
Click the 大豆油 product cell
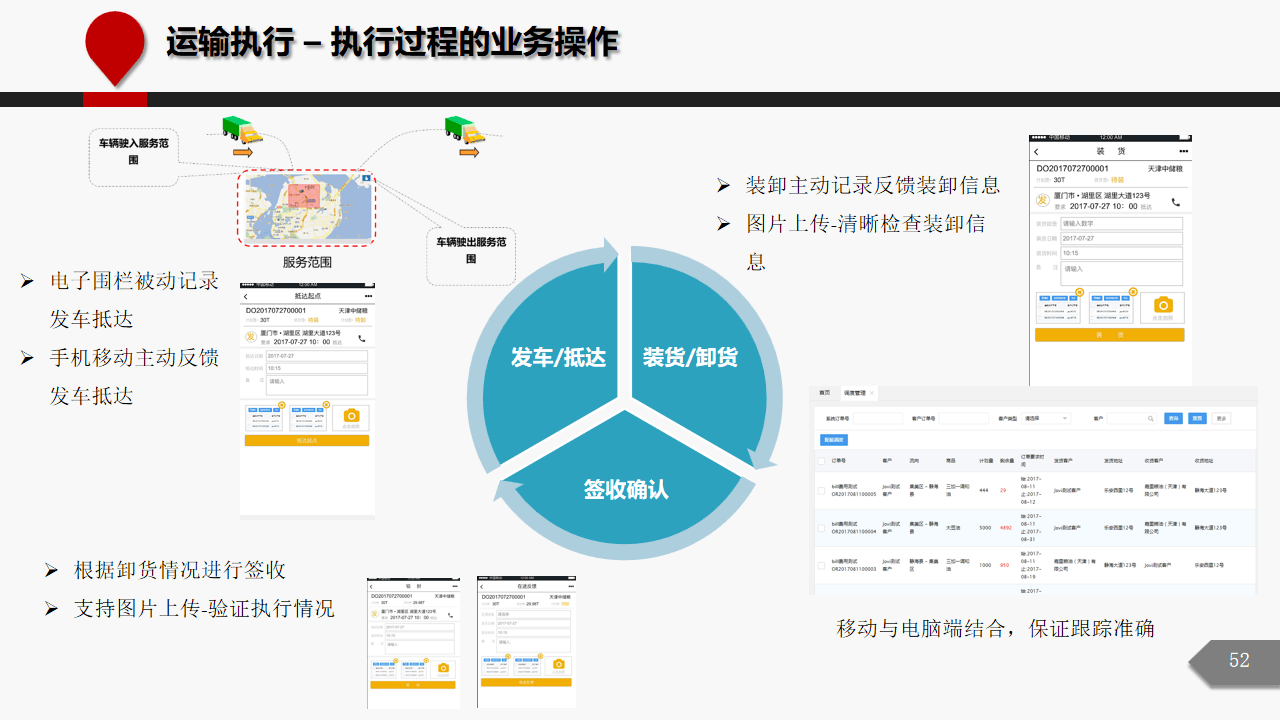953,527
